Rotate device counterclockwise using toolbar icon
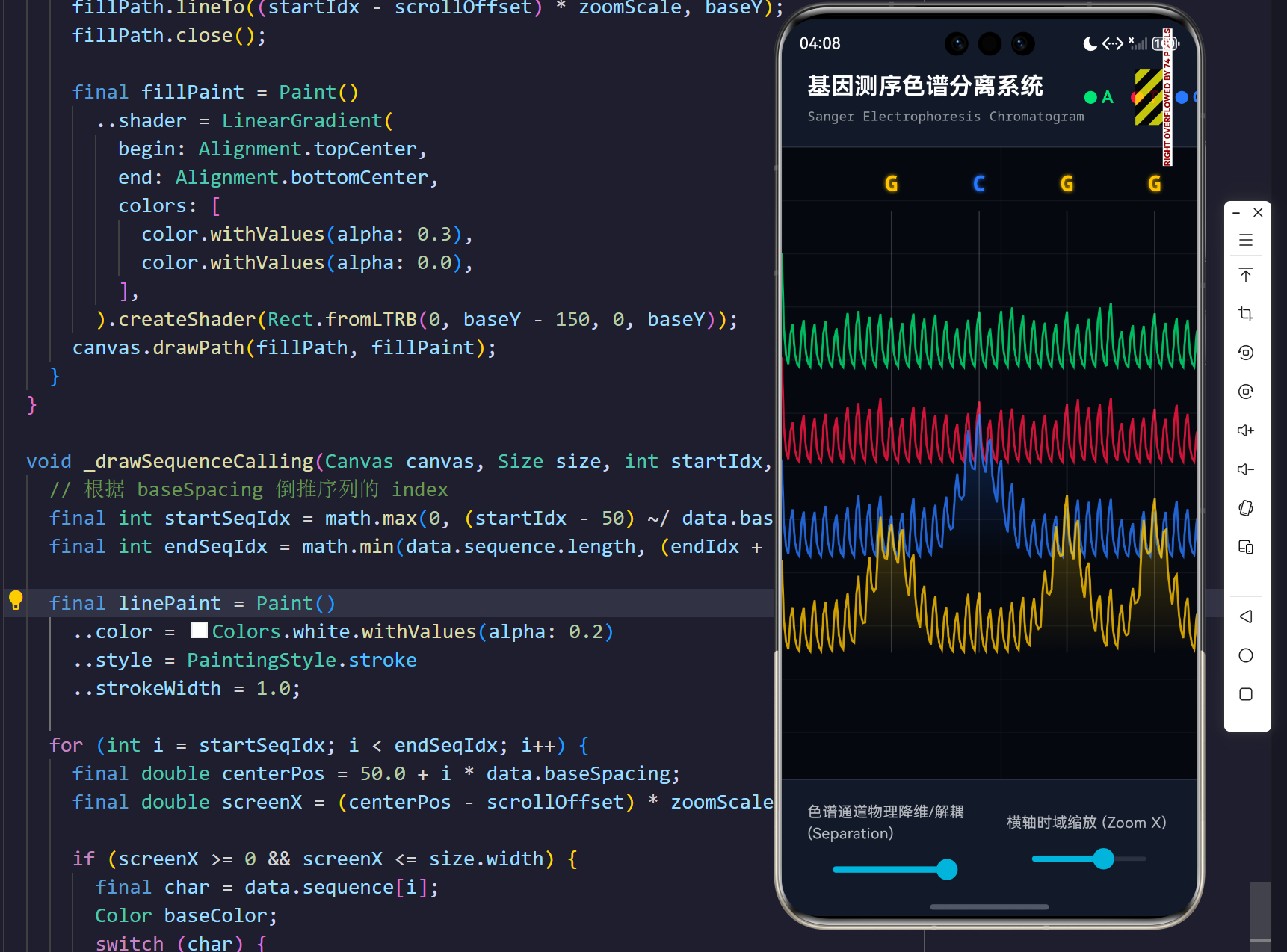The image size is (1287, 952). point(1246,353)
